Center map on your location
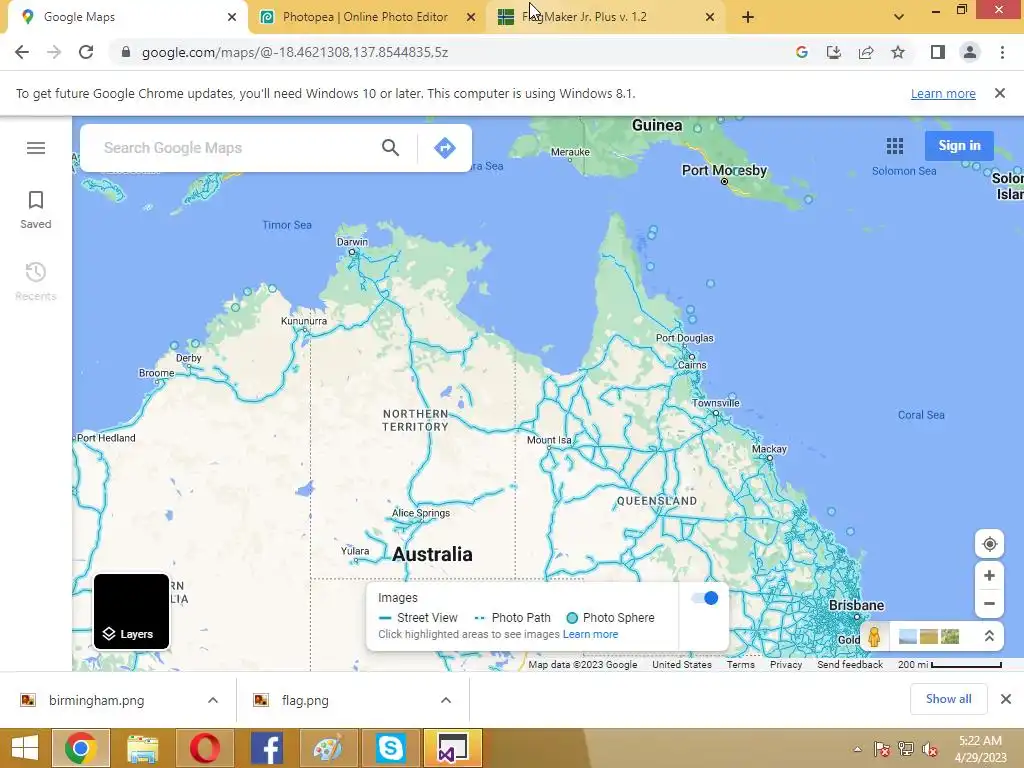The height and width of the screenshot is (768, 1024). tap(989, 544)
